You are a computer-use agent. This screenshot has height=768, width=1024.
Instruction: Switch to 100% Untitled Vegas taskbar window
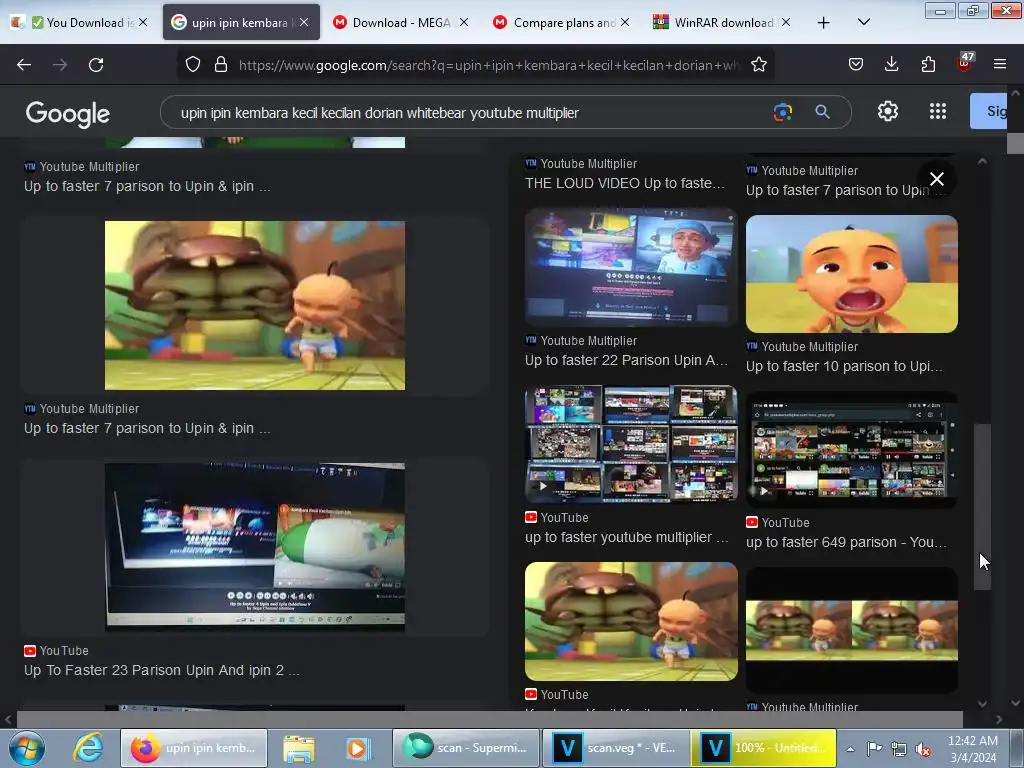(x=764, y=748)
